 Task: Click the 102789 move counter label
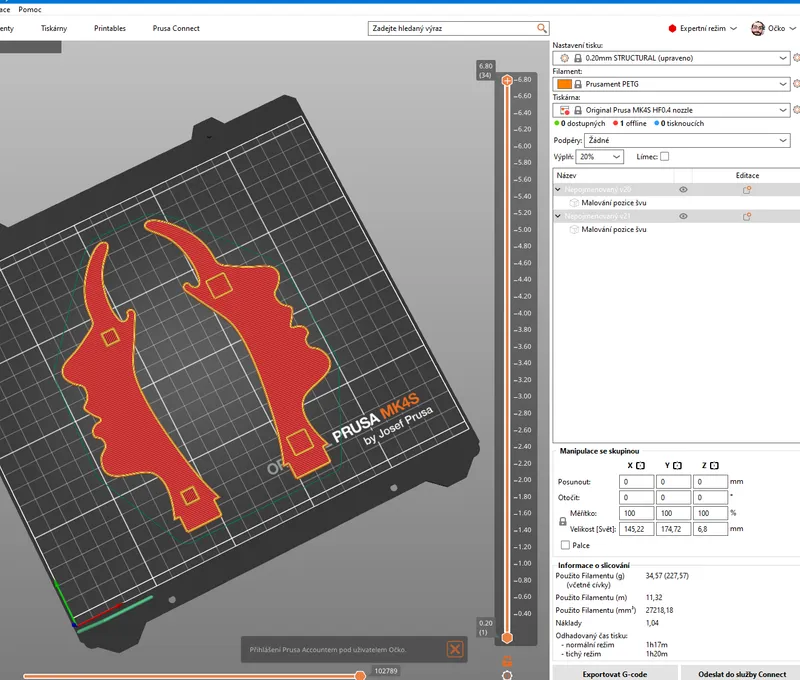pos(386,671)
